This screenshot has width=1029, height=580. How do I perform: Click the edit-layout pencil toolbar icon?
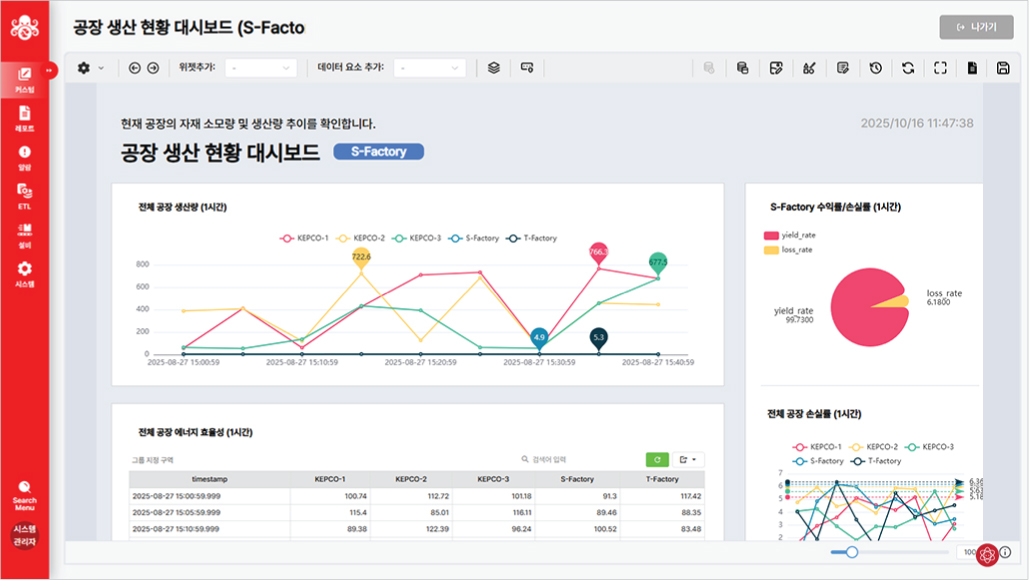pyautogui.click(x=776, y=68)
